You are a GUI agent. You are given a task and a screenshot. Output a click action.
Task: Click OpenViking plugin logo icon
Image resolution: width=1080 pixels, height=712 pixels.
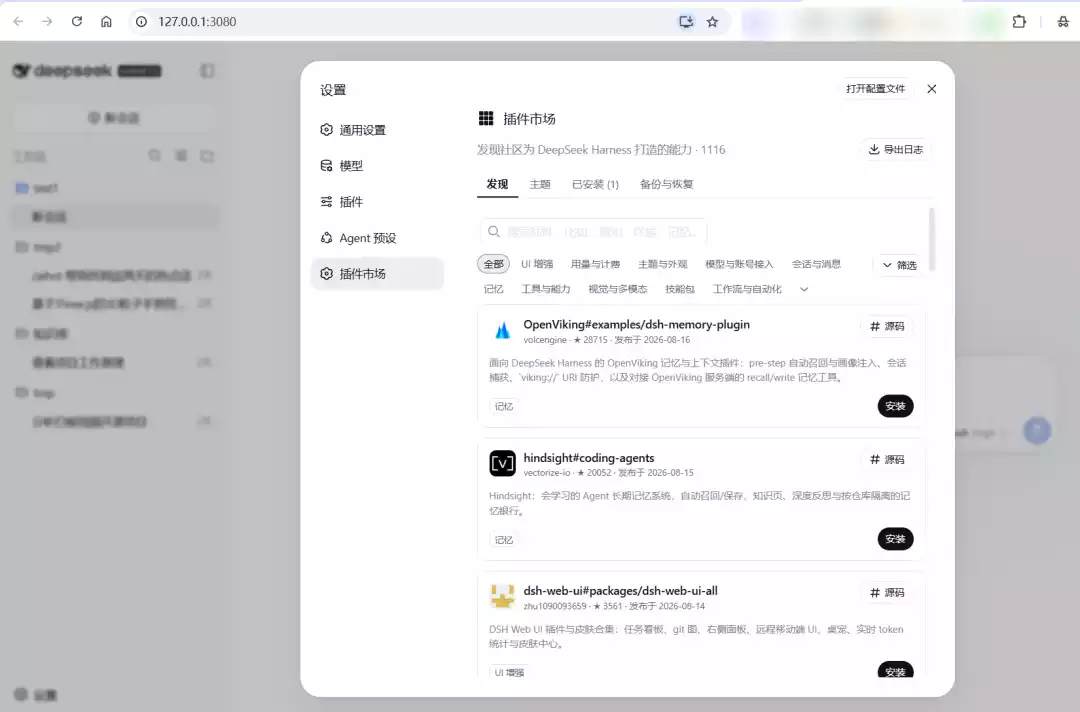tap(502, 331)
